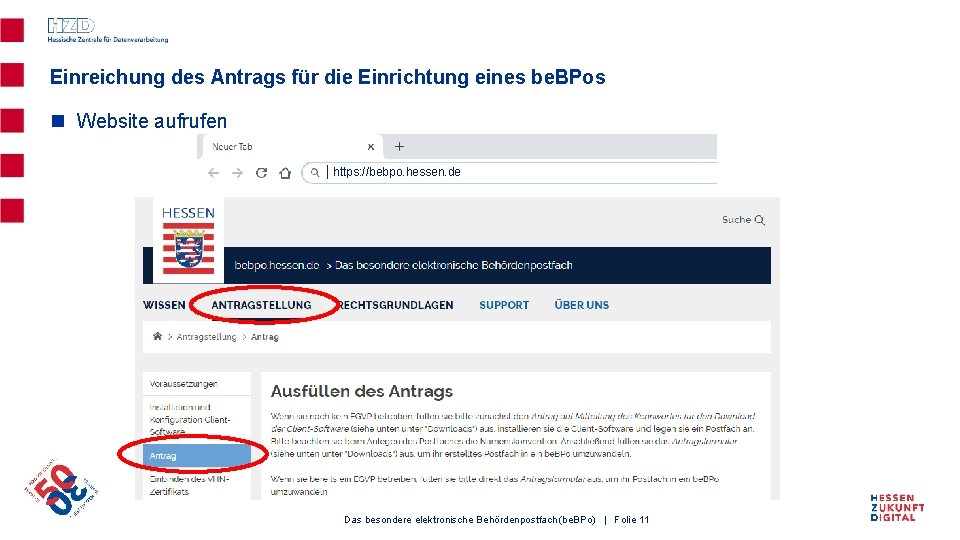Open the WISSEN menu item
This screenshot has width=960, height=540.
[x=164, y=305]
